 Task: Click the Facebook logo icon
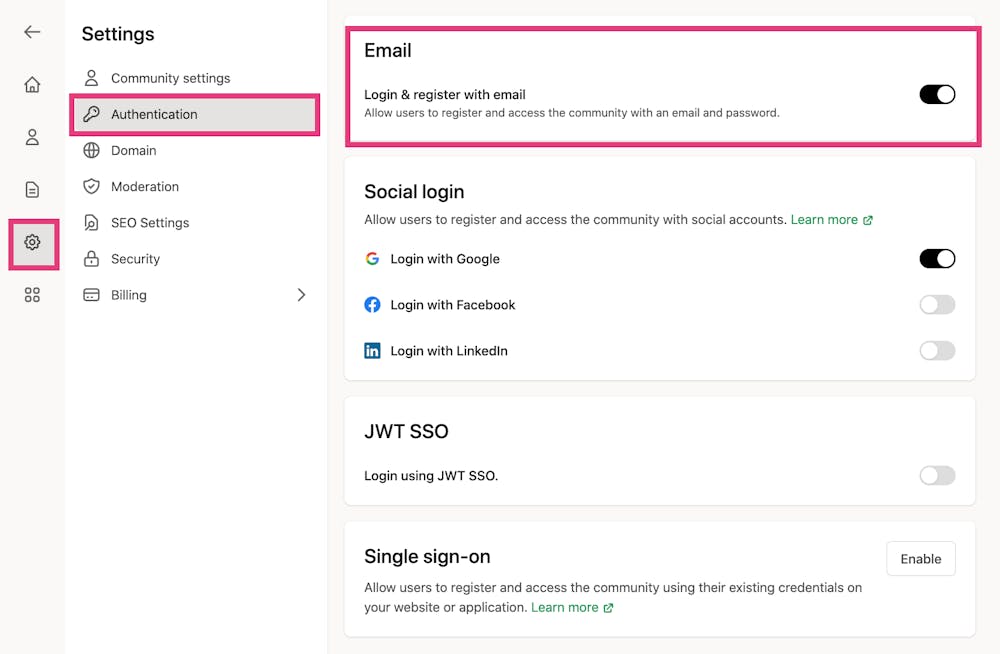[372, 305]
